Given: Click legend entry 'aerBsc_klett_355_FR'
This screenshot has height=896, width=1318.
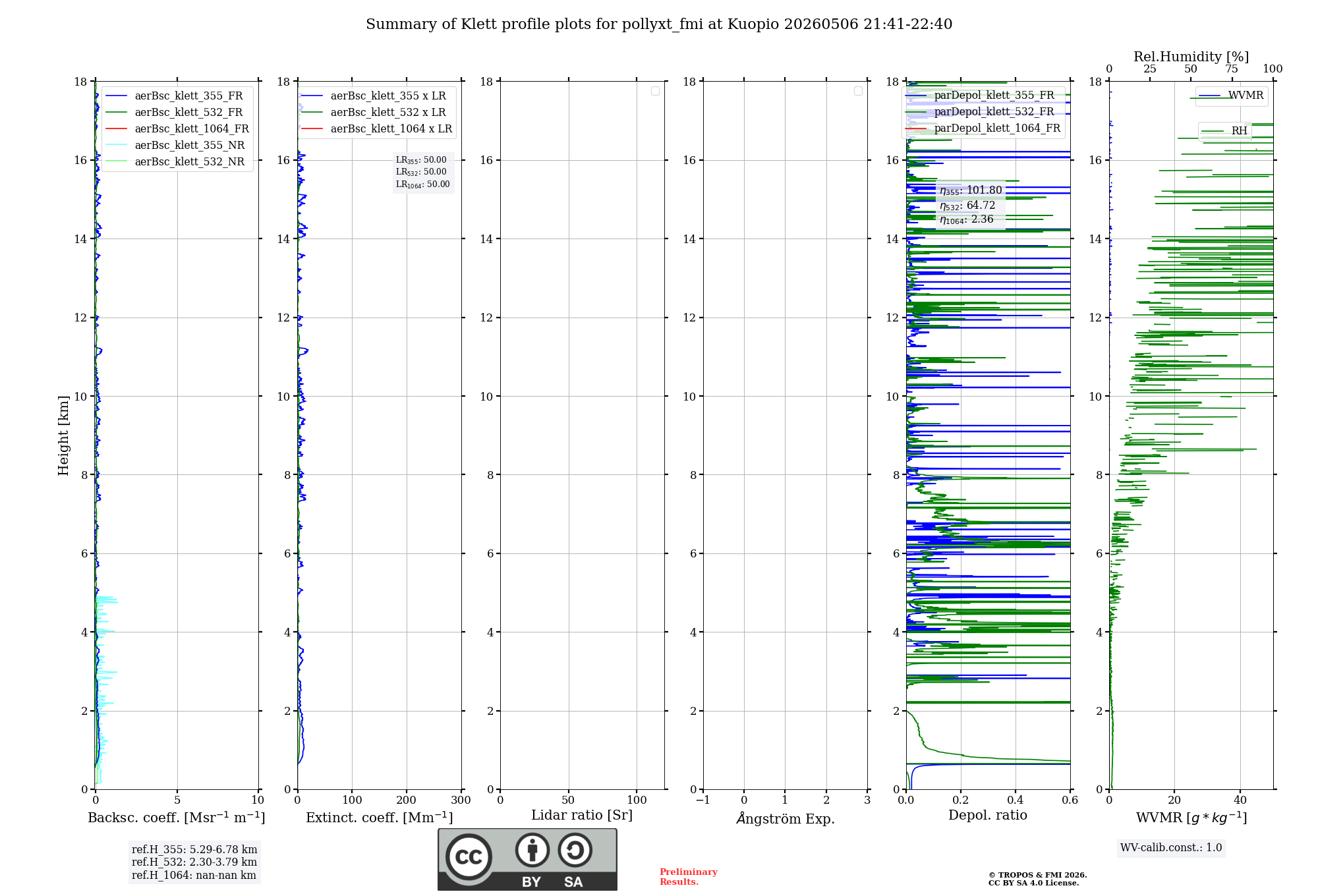Looking at the screenshot, I should point(188,96).
